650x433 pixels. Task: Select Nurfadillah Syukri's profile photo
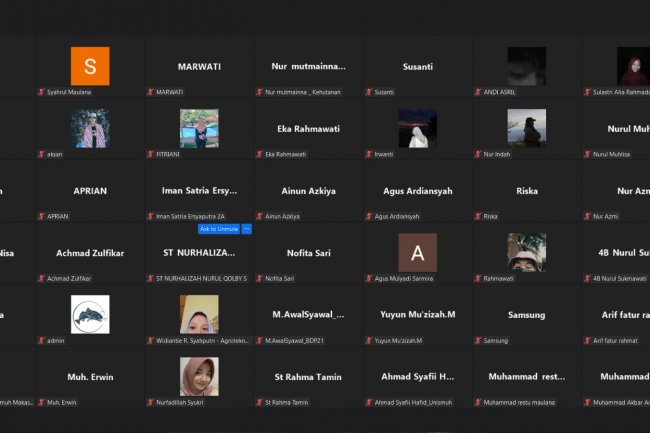point(199,376)
